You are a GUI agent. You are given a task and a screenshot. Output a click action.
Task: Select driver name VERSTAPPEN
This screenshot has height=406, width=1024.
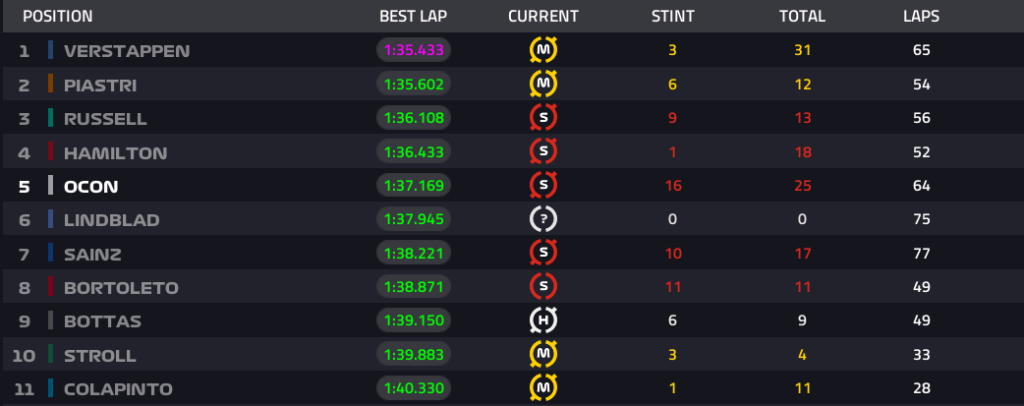126,50
